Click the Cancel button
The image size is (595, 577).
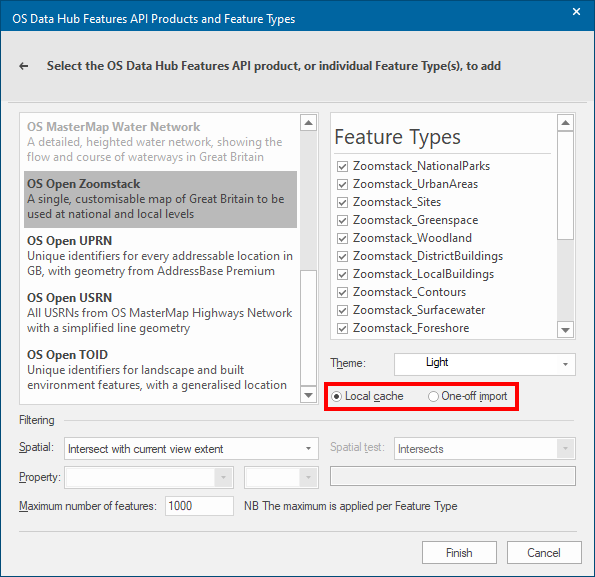coord(544,553)
